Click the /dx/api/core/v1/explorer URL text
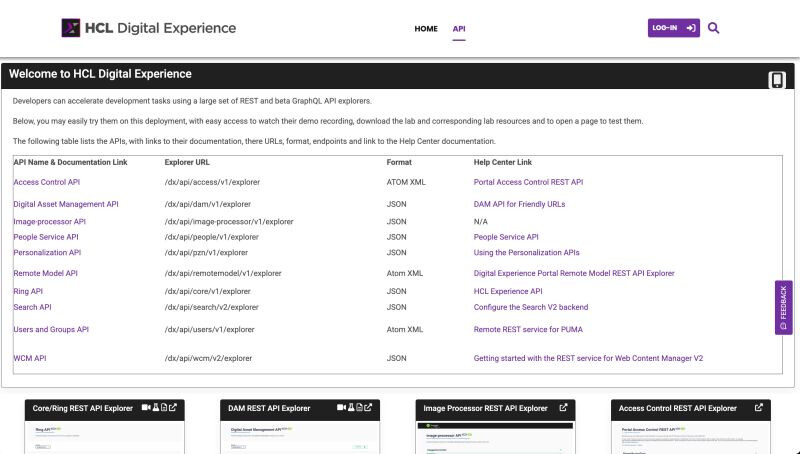Viewport: 800px width, 454px height. pos(208,291)
